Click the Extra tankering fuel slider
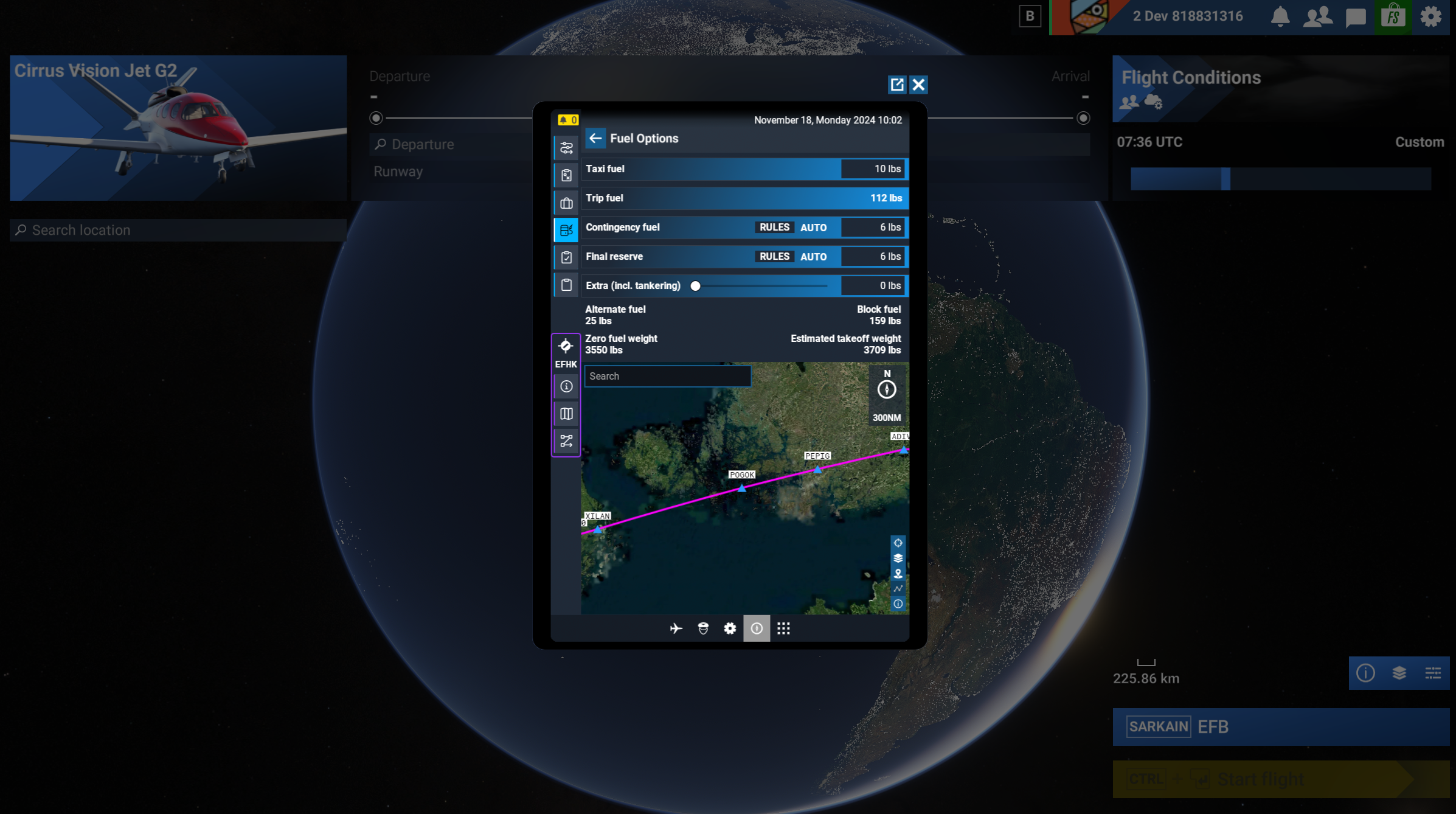The image size is (1456, 814). 760,285
